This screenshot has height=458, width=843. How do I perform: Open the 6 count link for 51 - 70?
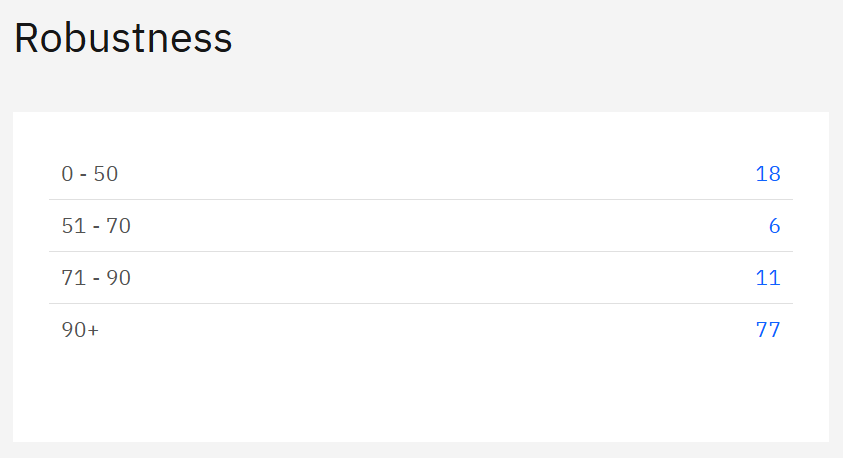coord(774,226)
